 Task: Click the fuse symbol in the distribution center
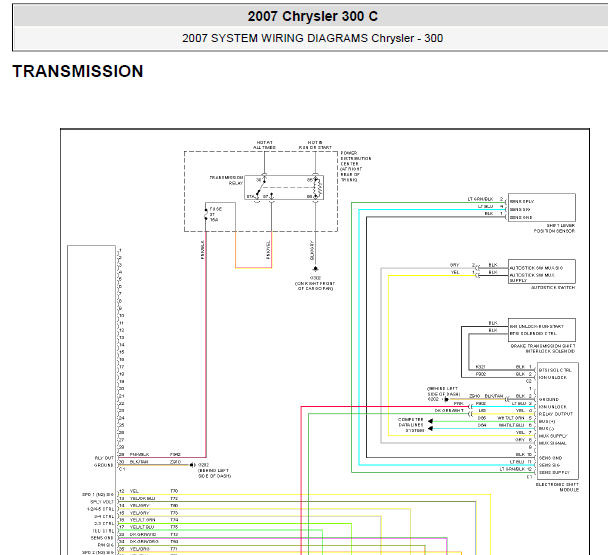[206, 214]
